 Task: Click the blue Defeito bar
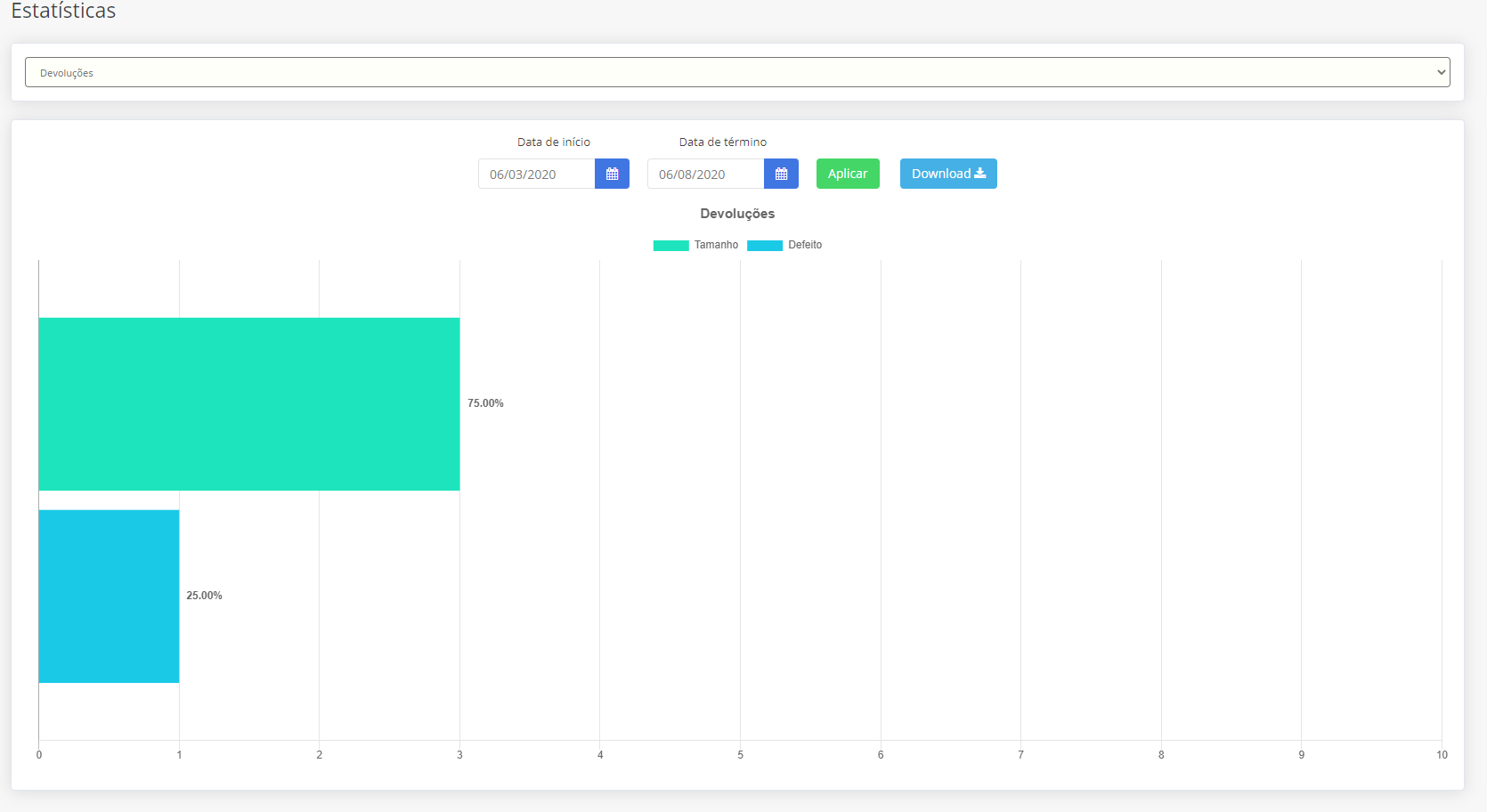click(109, 596)
